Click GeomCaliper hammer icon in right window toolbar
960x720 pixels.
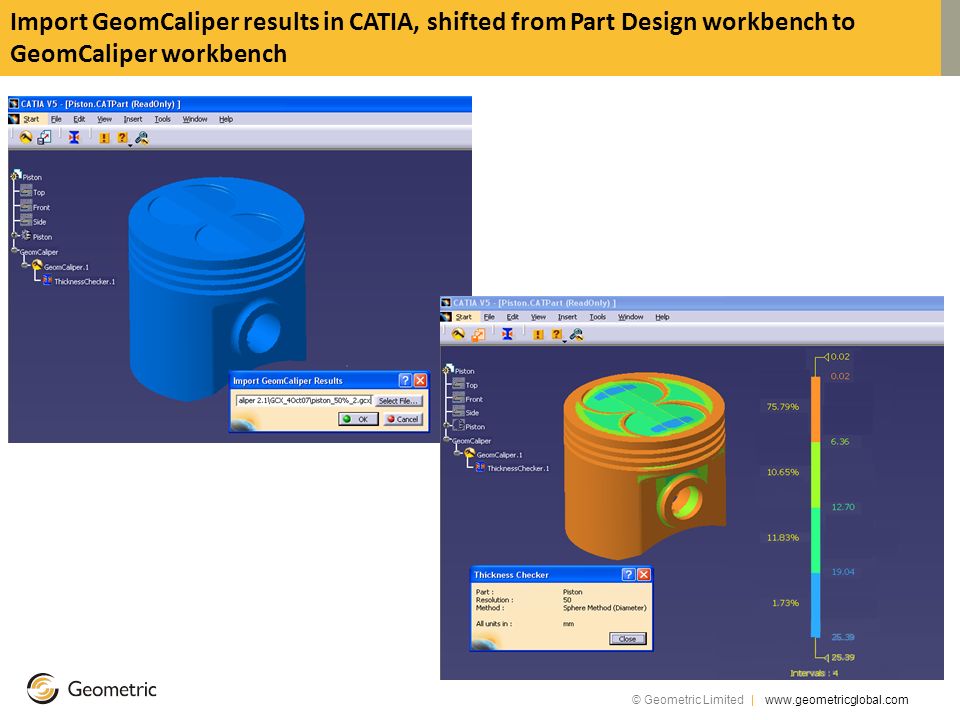[x=459, y=334]
